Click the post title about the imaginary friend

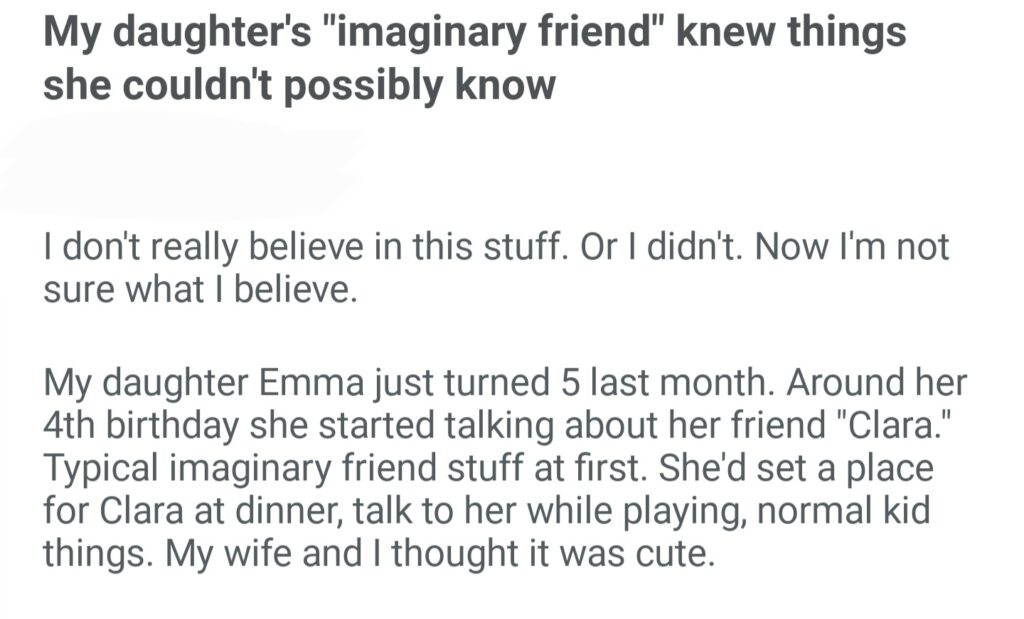click(x=474, y=58)
